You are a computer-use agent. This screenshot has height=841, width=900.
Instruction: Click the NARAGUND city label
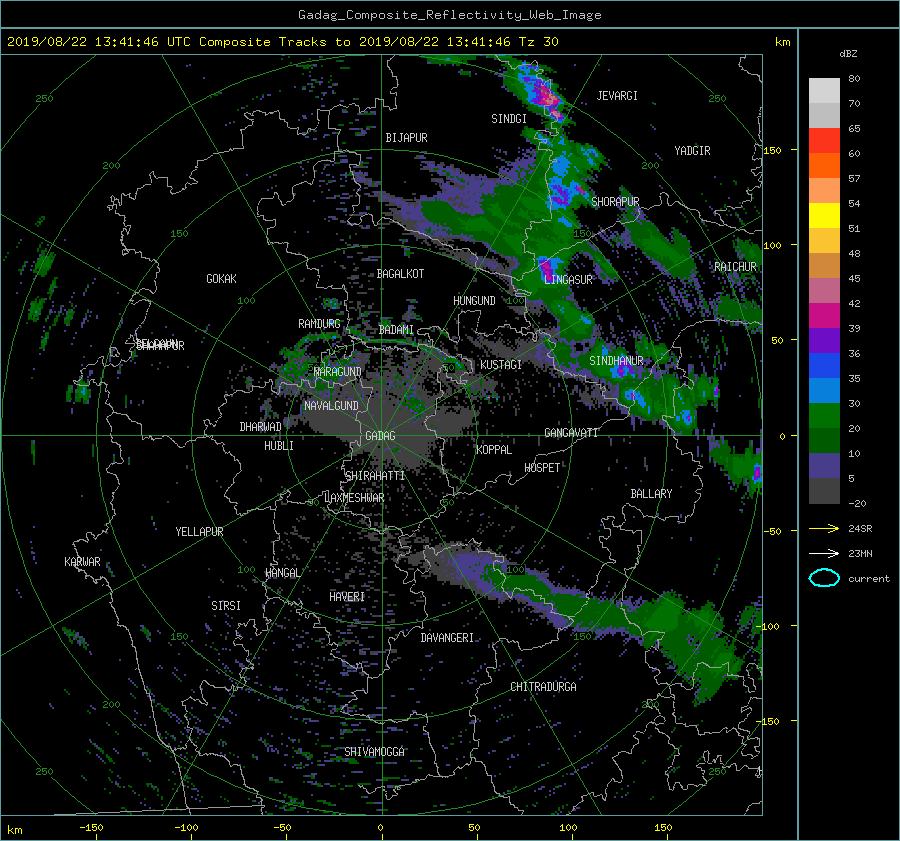pyautogui.click(x=338, y=372)
